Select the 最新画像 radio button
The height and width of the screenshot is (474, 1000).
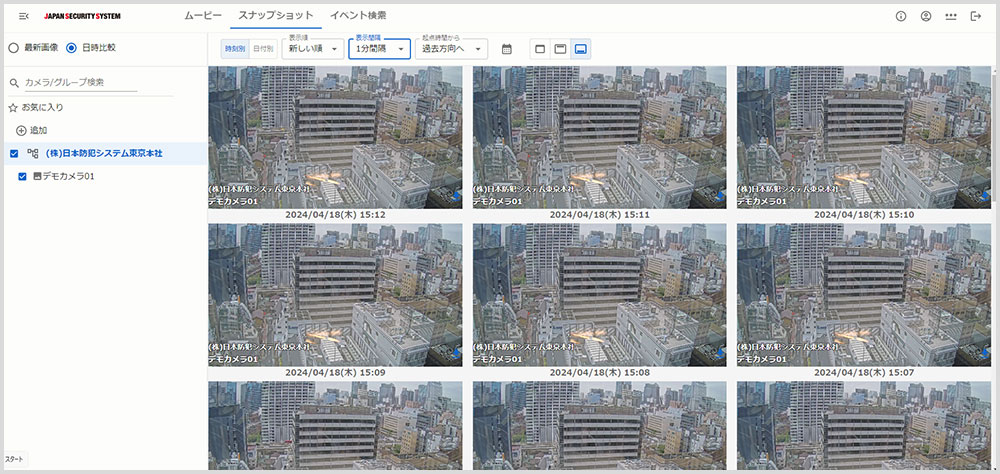click(x=13, y=48)
